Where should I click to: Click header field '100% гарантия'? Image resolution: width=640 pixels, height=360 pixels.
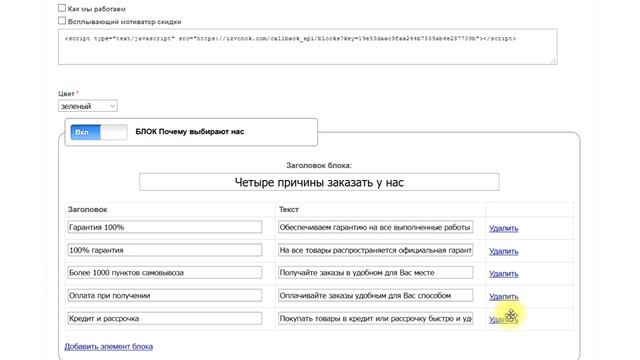[165, 250]
